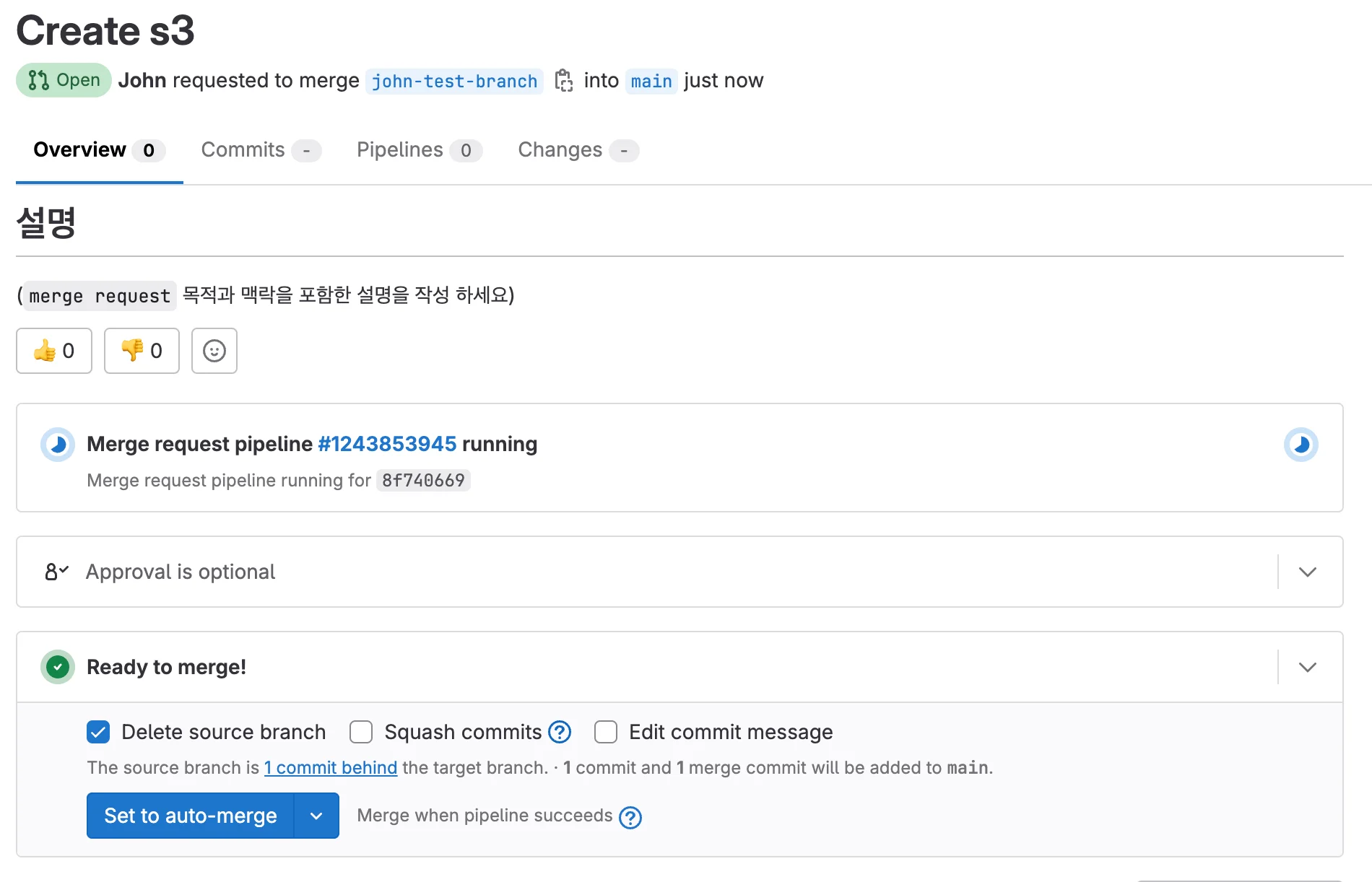
Task: Click the Squash commits help icon
Action: click(x=558, y=732)
